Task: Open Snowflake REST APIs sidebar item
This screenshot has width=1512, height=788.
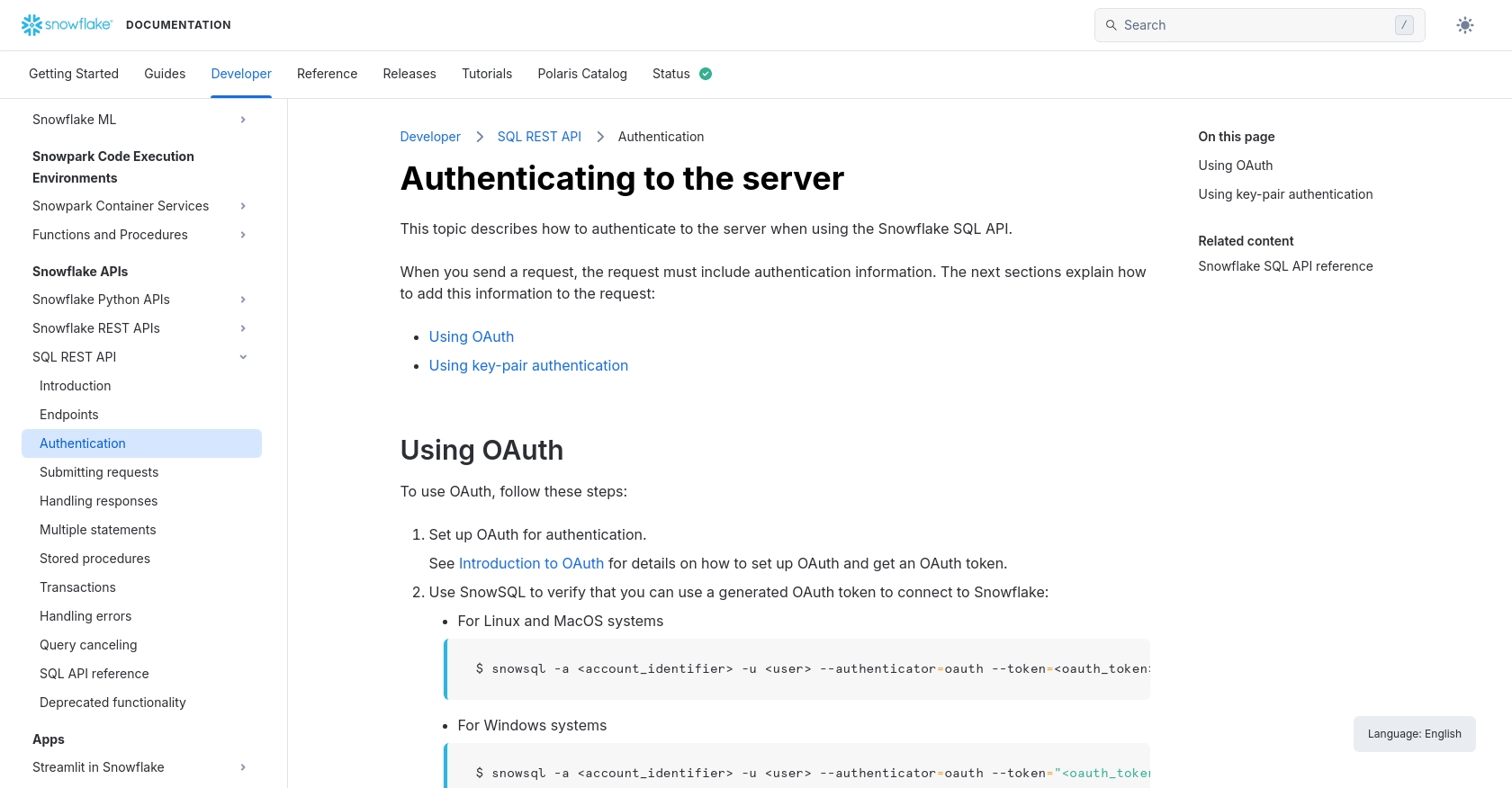Action: [96, 328]
